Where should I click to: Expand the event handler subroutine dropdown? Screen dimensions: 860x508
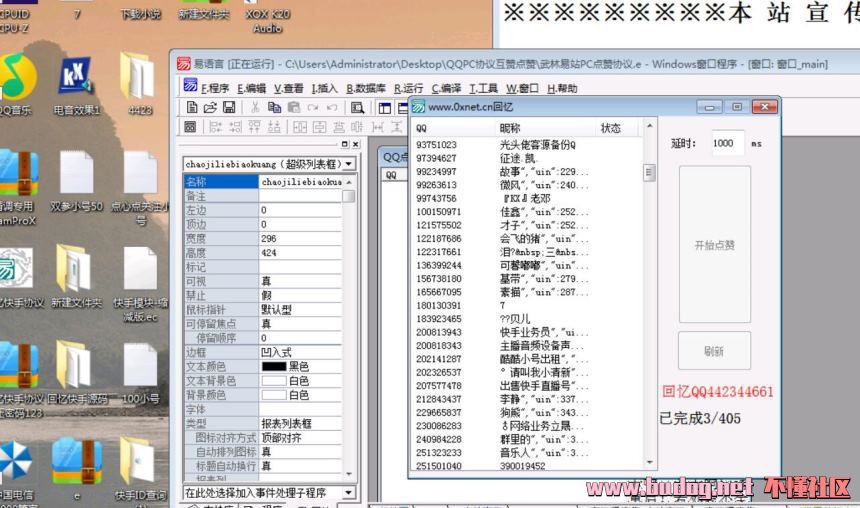(349, 492)
